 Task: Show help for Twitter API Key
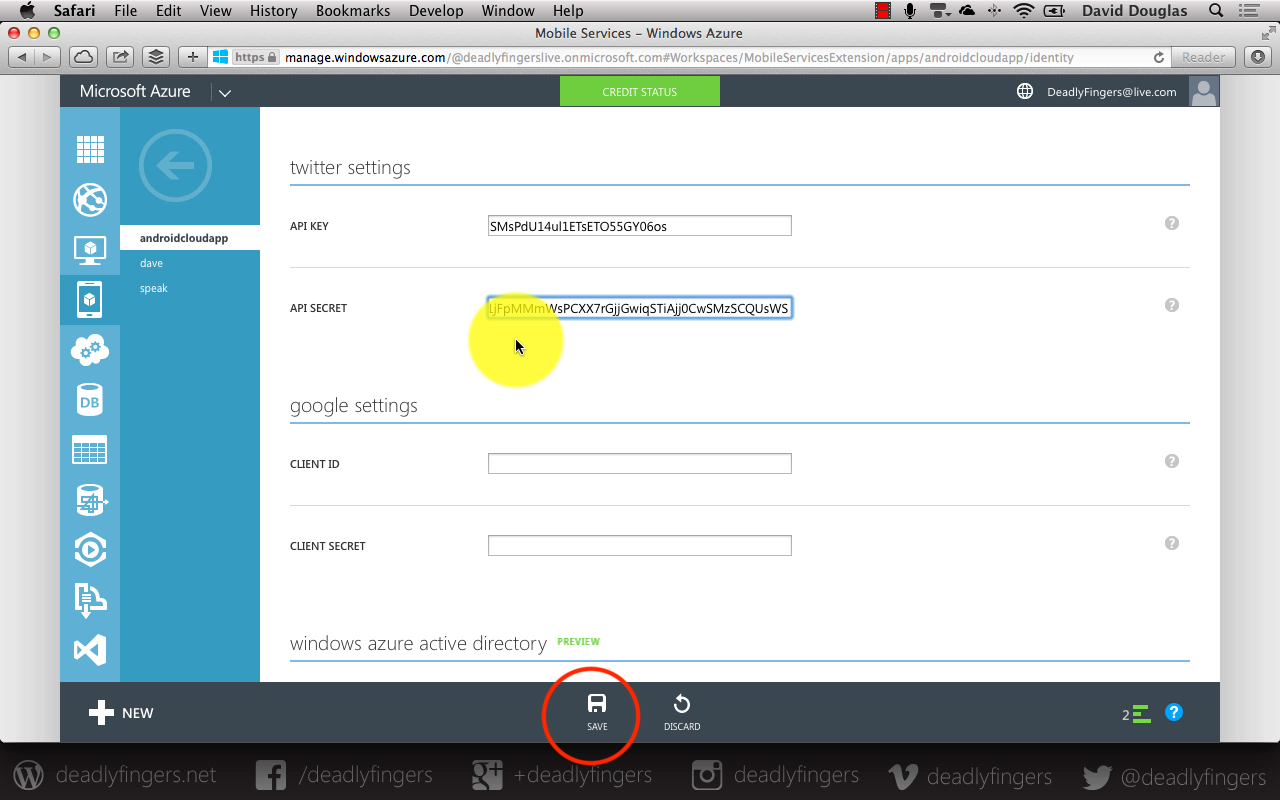click(1172, 223)
